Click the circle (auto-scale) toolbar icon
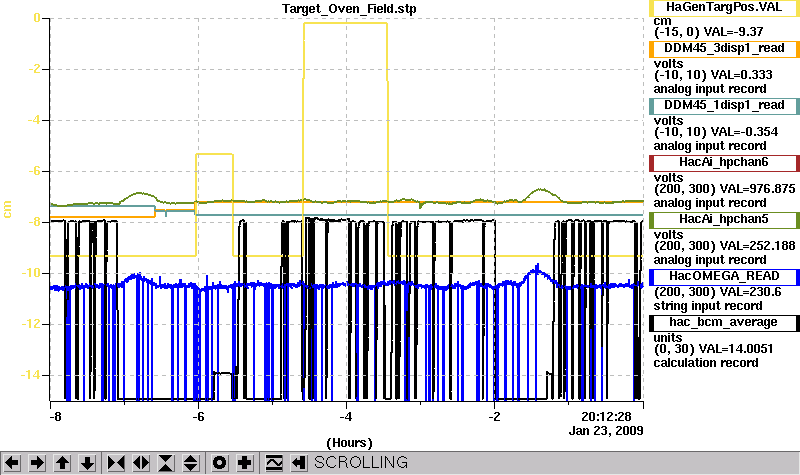Screen dimensions: 800x475 (219, 463)
